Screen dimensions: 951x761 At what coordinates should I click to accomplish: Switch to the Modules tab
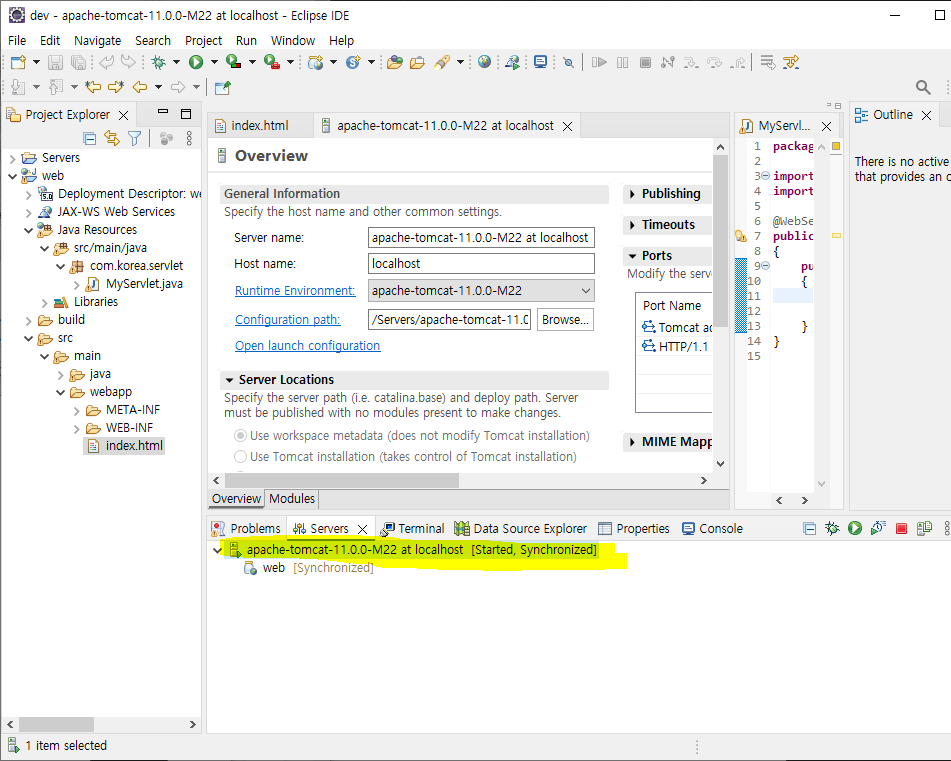click(292, 498)
